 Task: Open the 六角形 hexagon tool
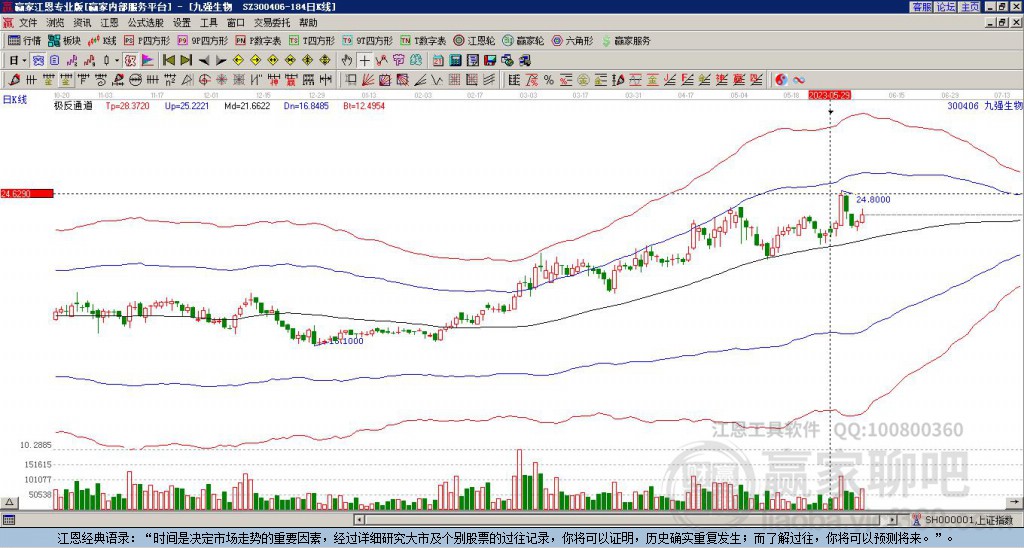(x=573, y=40)
